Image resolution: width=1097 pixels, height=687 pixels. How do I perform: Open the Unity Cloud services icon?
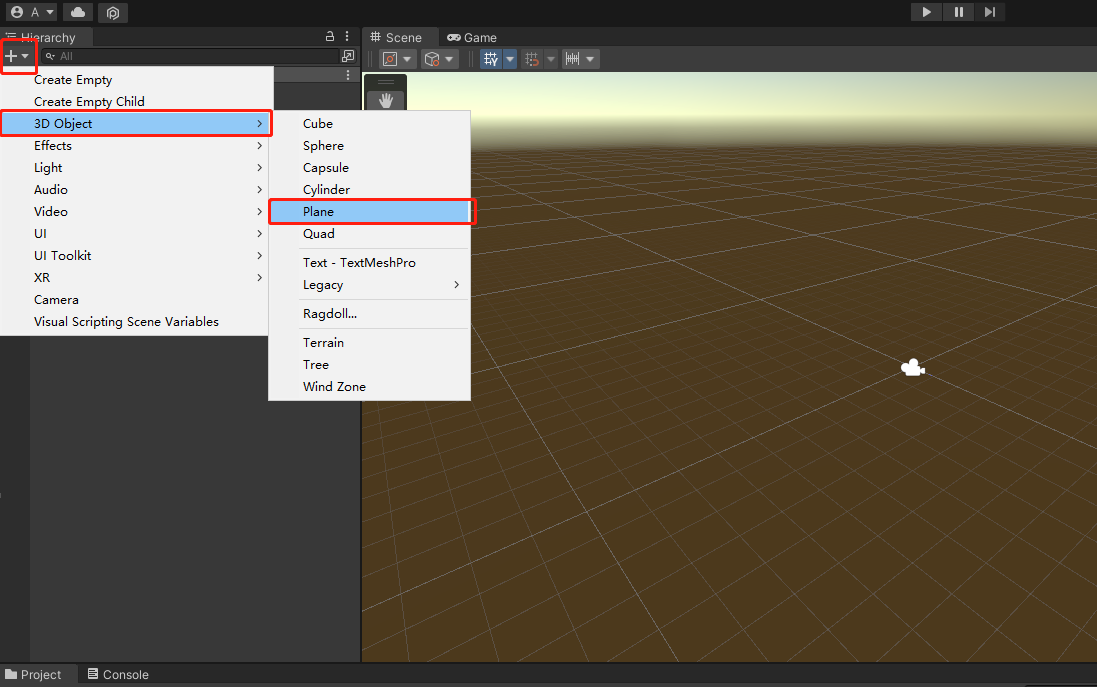pyautogui.click(x=78, y=12)
